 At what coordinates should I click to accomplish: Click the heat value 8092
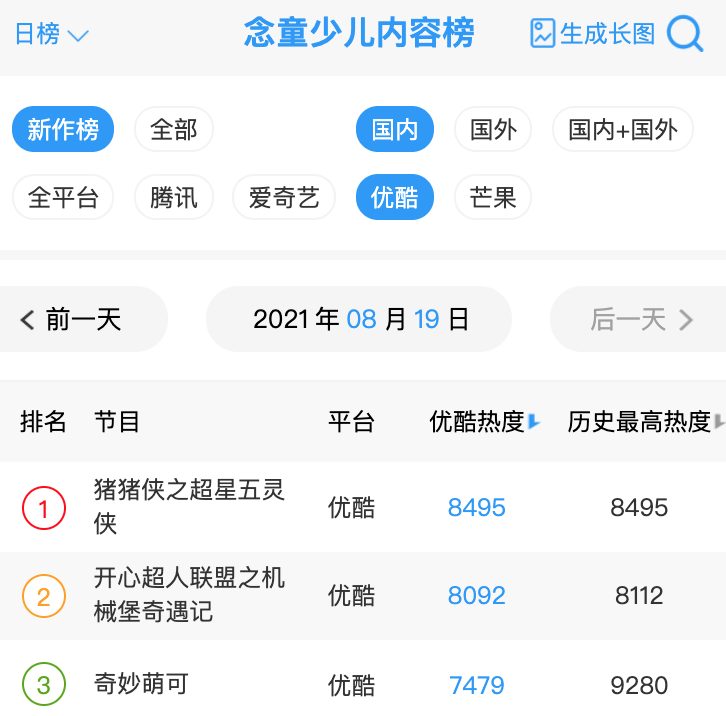point(476,596)
